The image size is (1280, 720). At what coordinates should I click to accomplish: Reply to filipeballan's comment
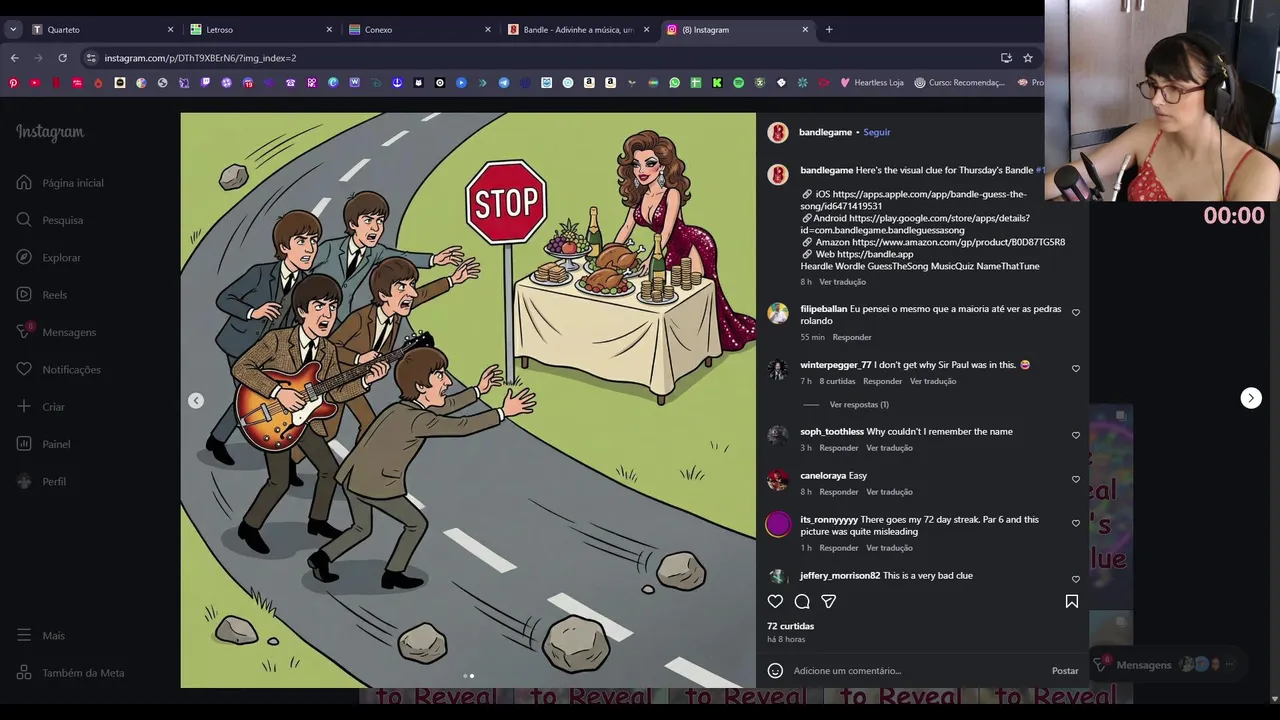pos(852,337)
